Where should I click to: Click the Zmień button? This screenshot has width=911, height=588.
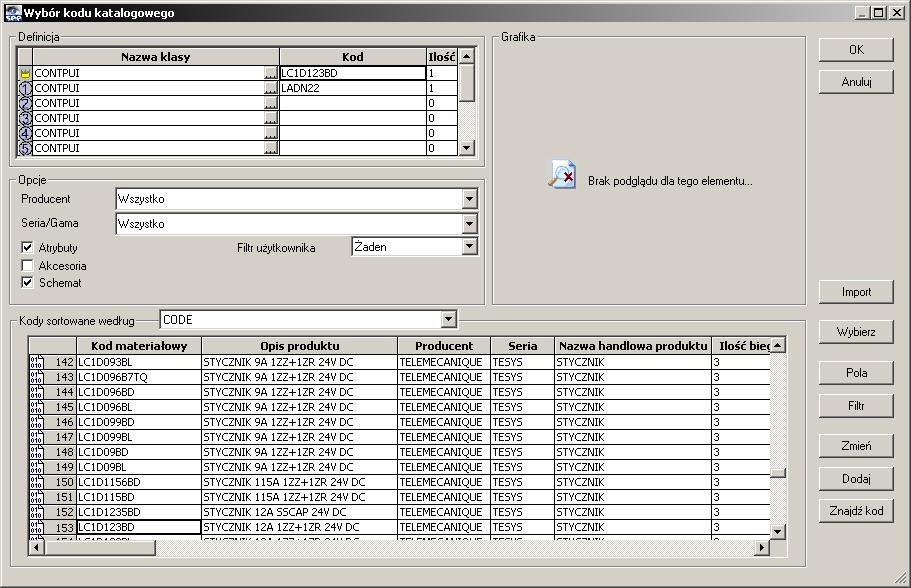[856, 446]
